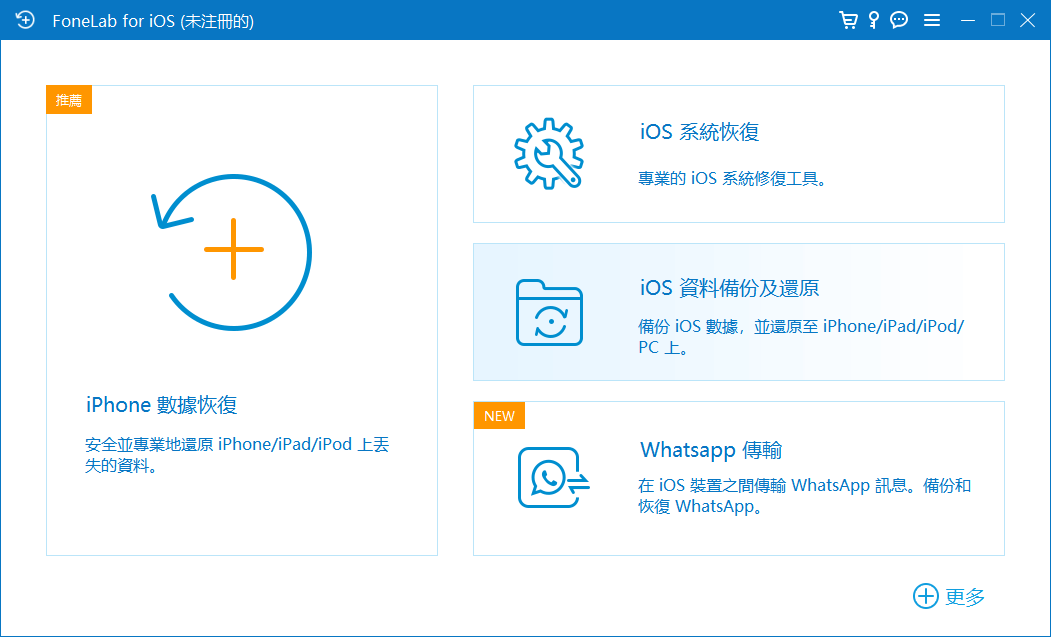Open iOS 系統恢復 heading
The image size is (1051, 637).
click(699, 132)
